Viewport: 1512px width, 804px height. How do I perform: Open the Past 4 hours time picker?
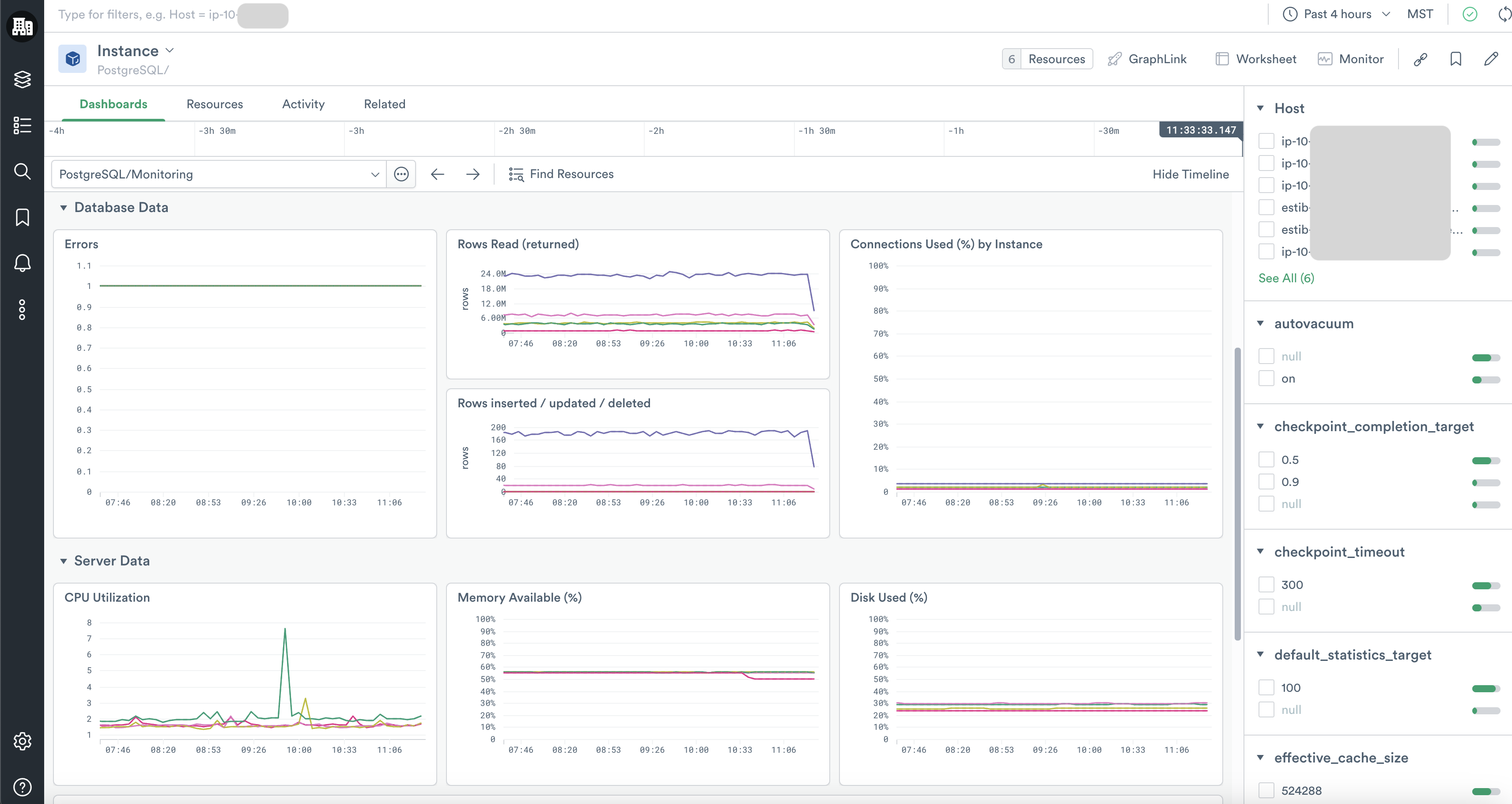point(1337,15)
